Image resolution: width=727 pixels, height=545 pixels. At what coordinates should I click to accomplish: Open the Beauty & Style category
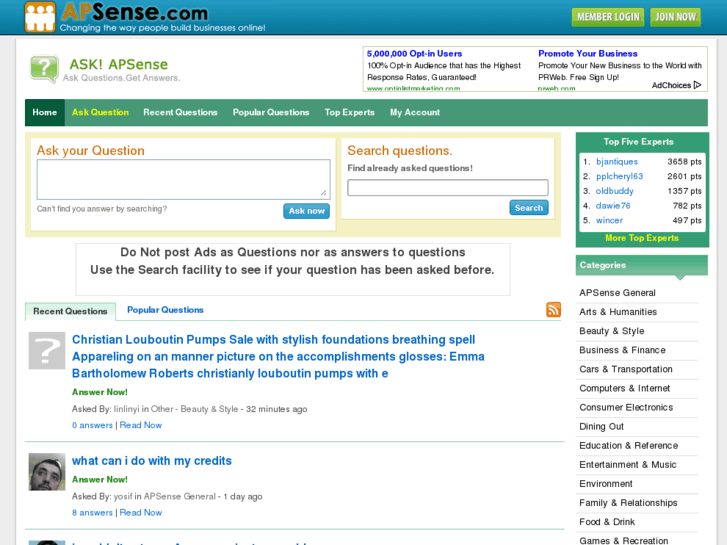tap(612, 331)
